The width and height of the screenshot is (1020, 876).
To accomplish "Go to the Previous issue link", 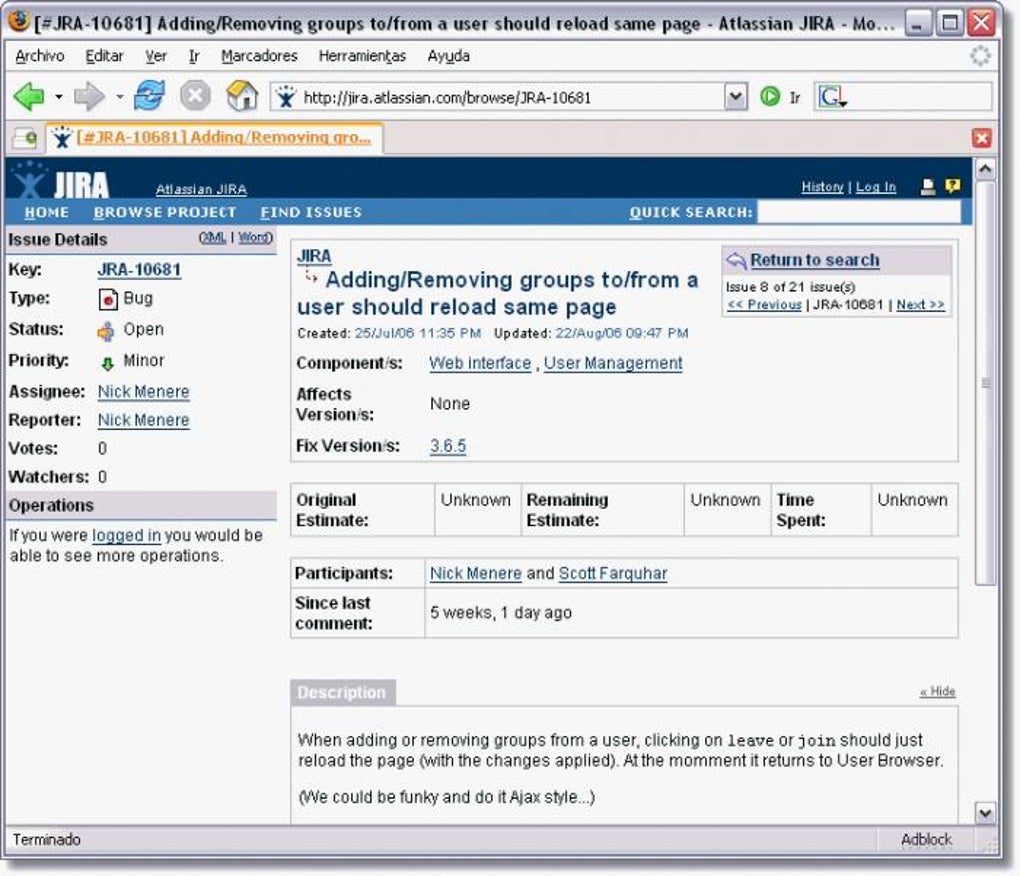I will pyautogui.click(x=764, y=305).
